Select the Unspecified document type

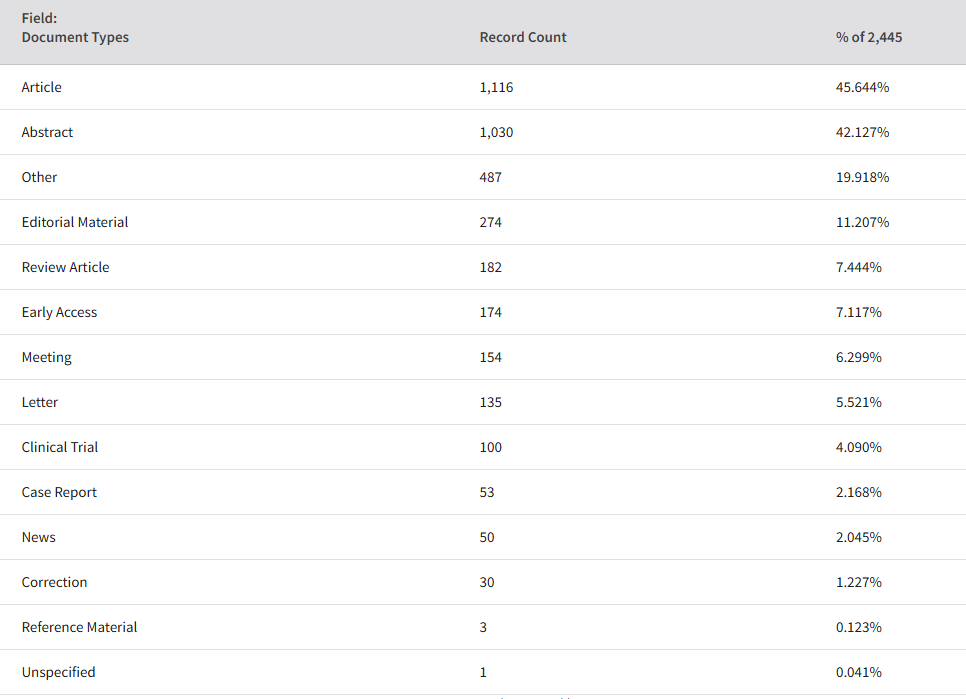(59, 672)
